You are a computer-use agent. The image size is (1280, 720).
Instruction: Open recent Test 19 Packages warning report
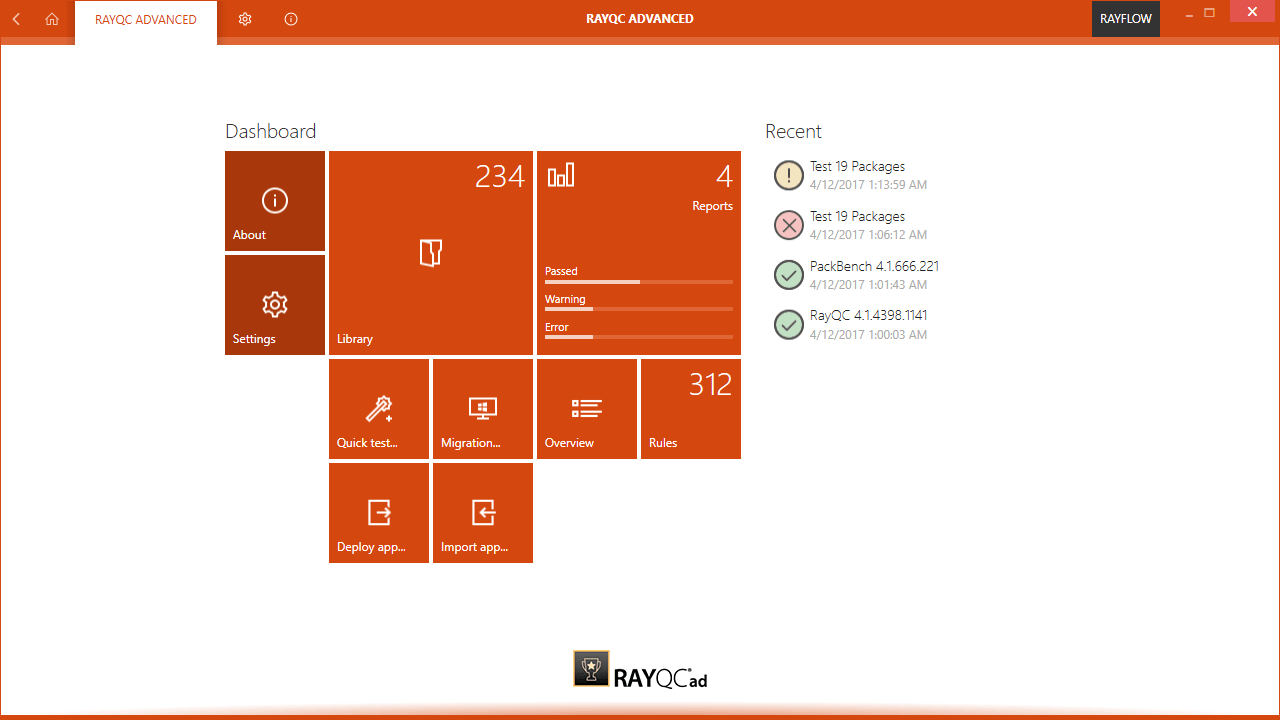[x=857, y=175]
